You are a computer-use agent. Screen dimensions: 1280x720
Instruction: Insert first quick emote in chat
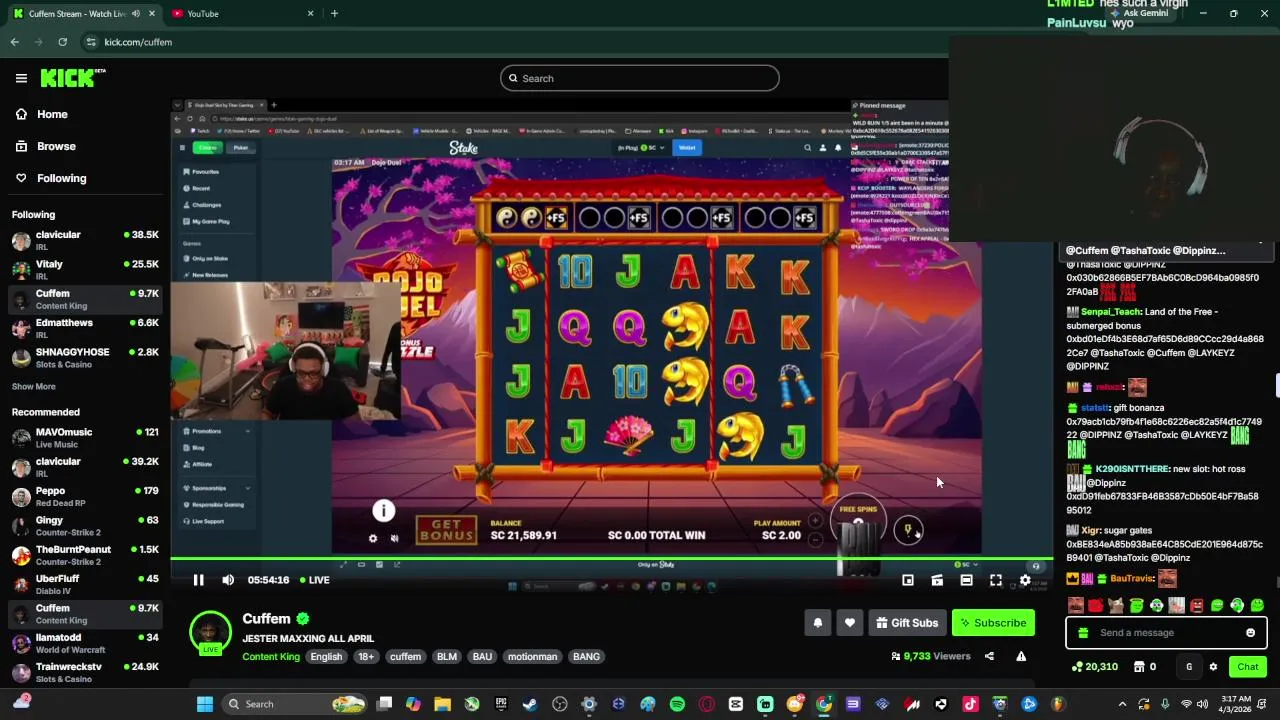[1076, 605]
